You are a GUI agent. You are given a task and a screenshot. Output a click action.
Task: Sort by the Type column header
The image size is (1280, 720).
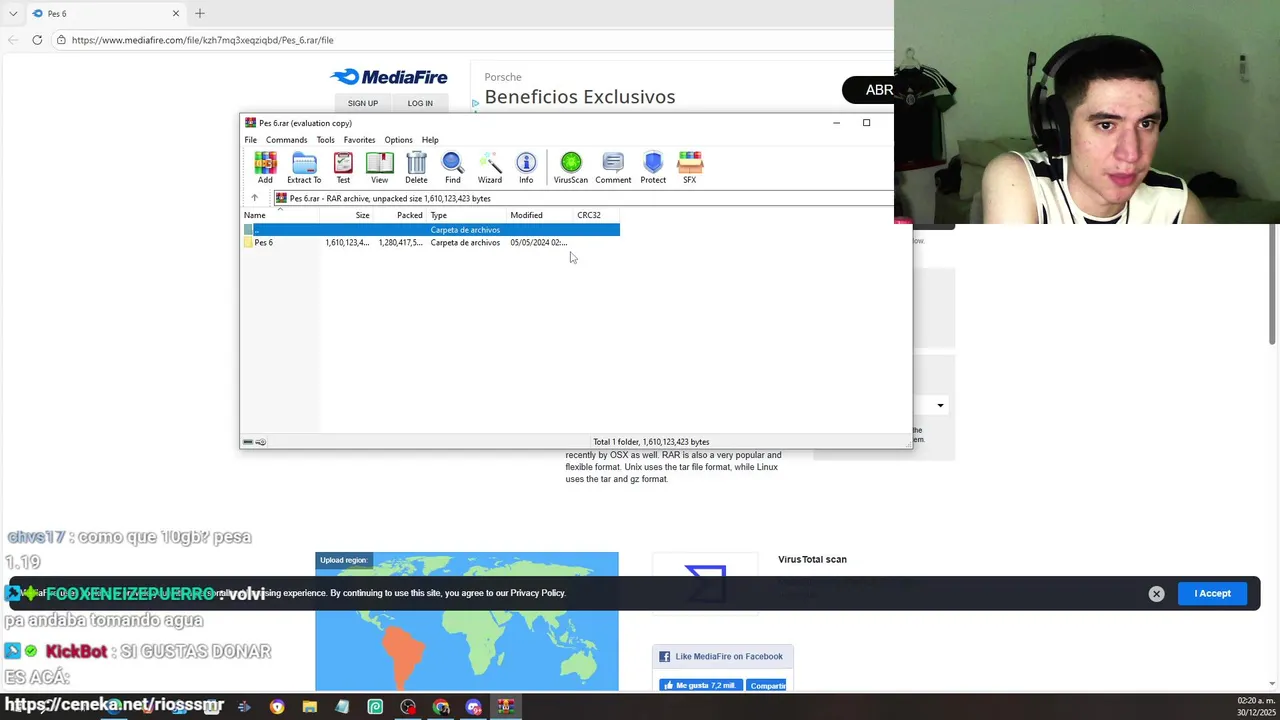pyautogui.click(x=466, y=215)
